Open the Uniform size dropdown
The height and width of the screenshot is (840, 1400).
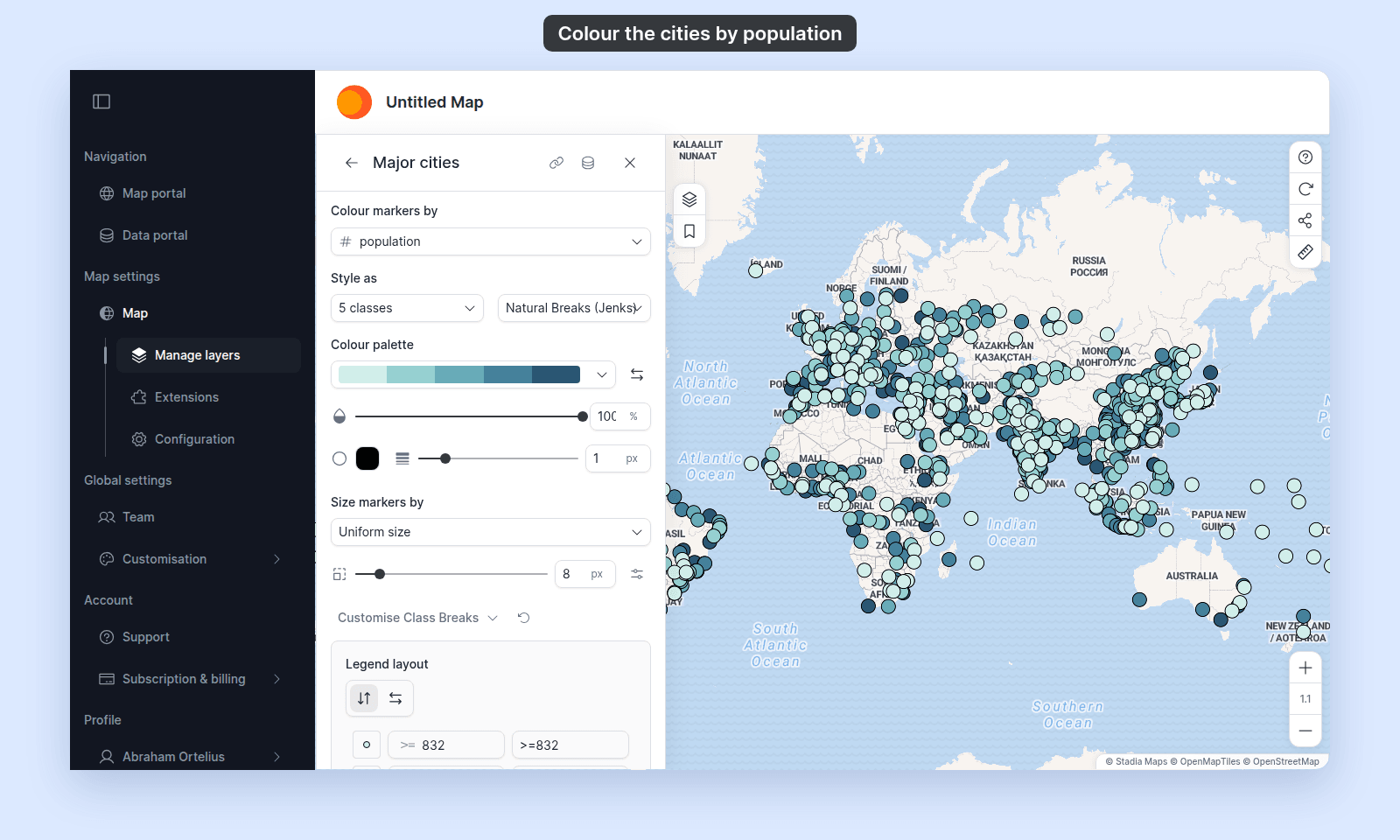coord(491,532)
